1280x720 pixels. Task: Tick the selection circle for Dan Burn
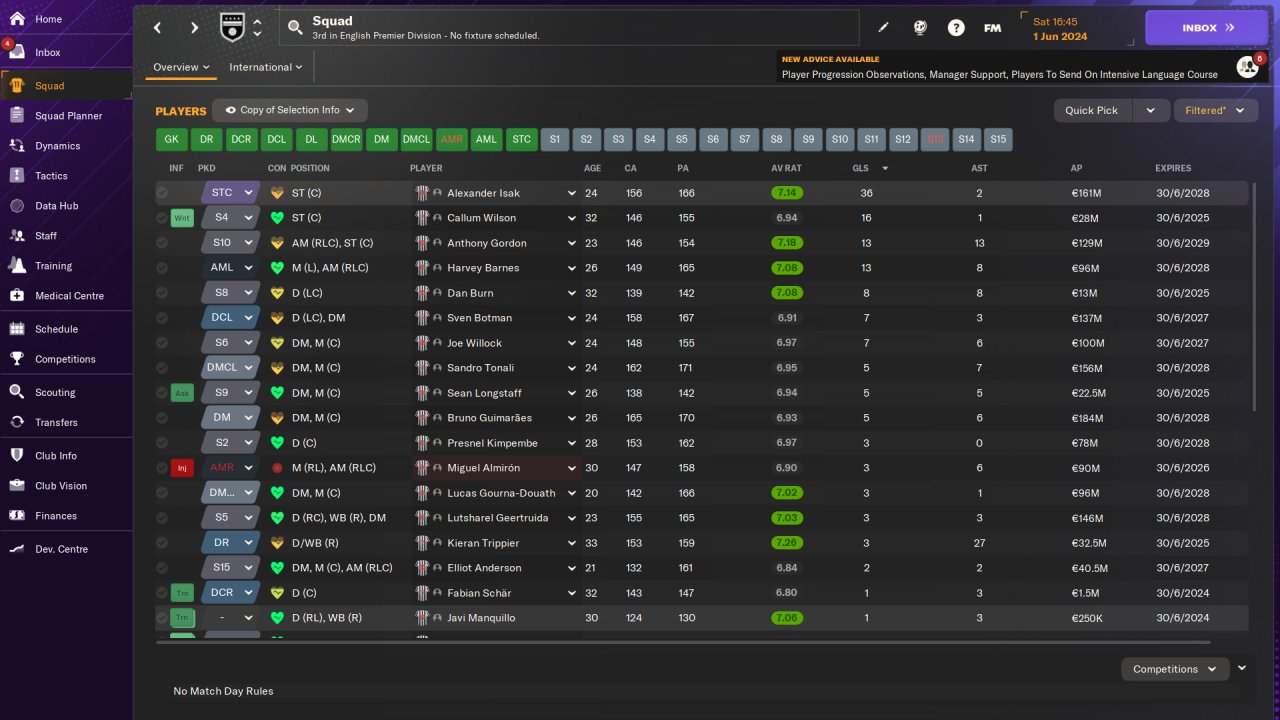[162, 293]
